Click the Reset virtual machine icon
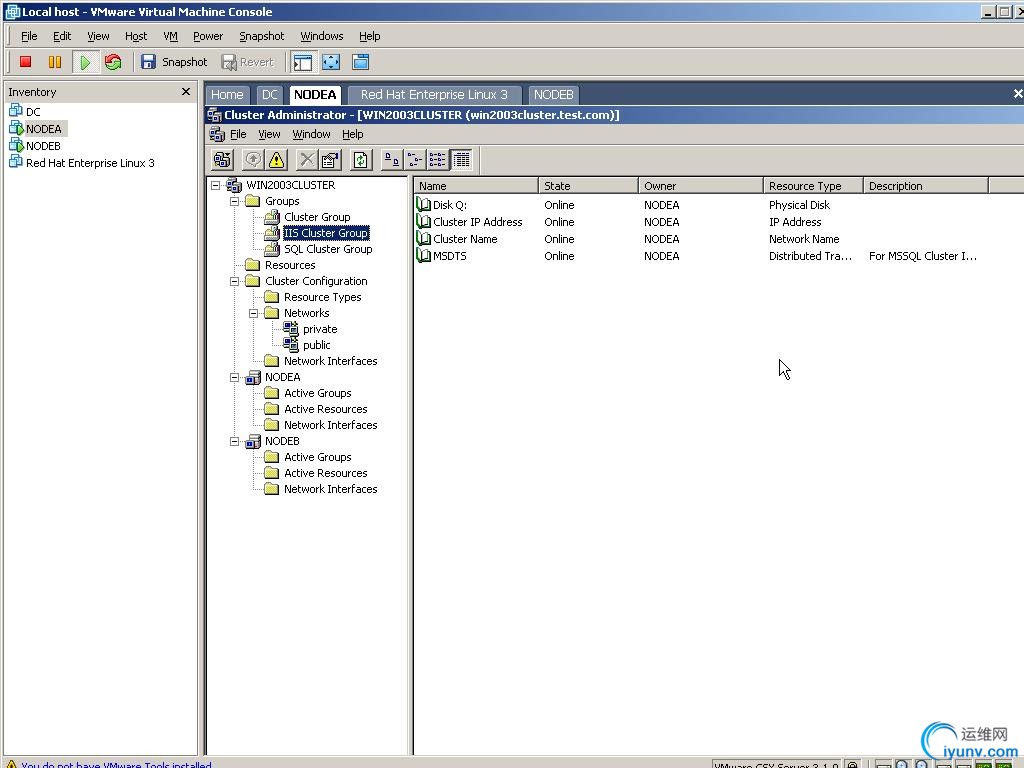 click(x=113, y=62)
